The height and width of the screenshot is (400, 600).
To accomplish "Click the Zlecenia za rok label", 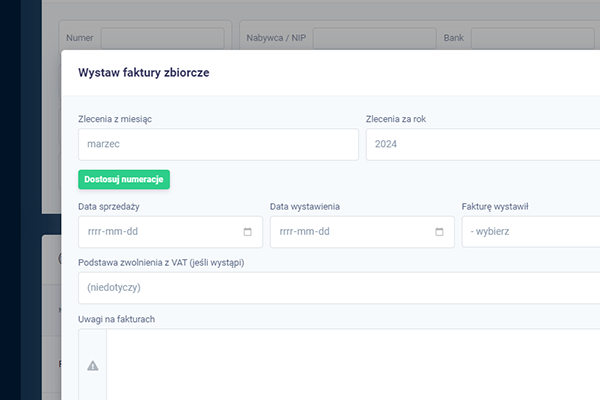I will pos(396,119).
